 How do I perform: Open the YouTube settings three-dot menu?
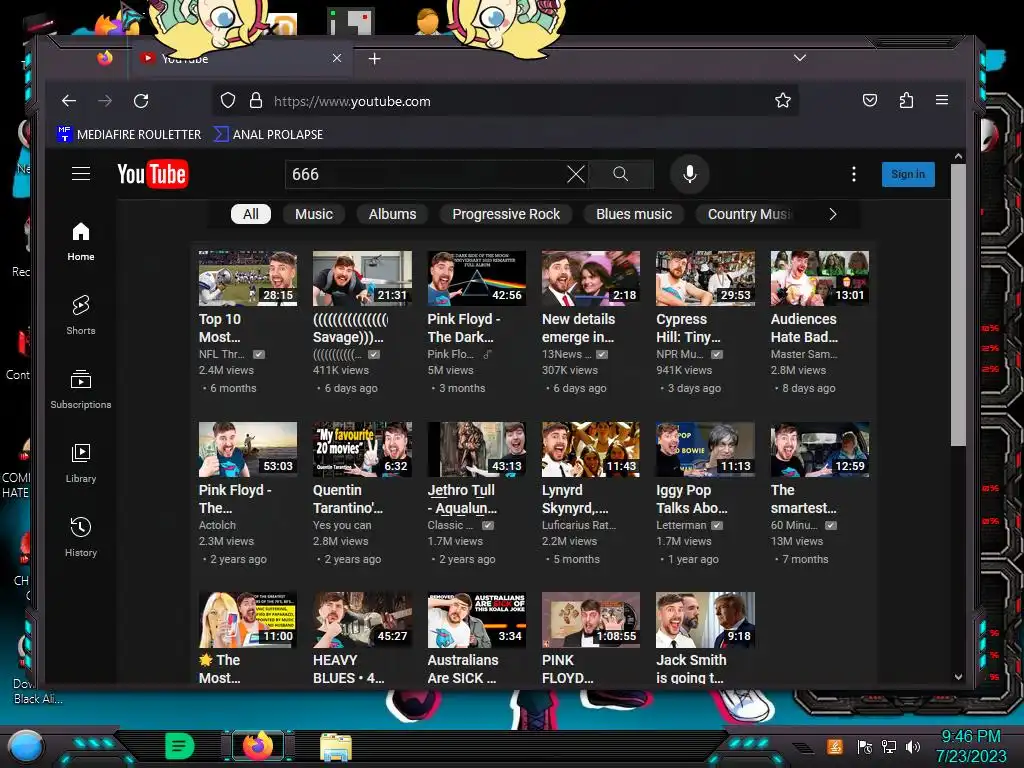click(x=854, y=174)
